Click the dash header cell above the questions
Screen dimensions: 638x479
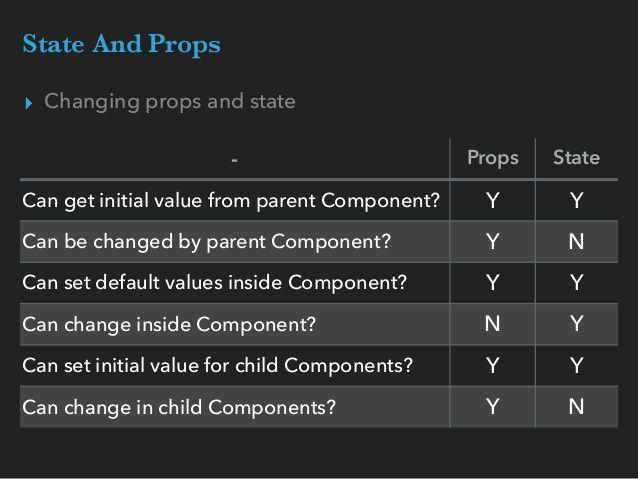tap(235, 159)
